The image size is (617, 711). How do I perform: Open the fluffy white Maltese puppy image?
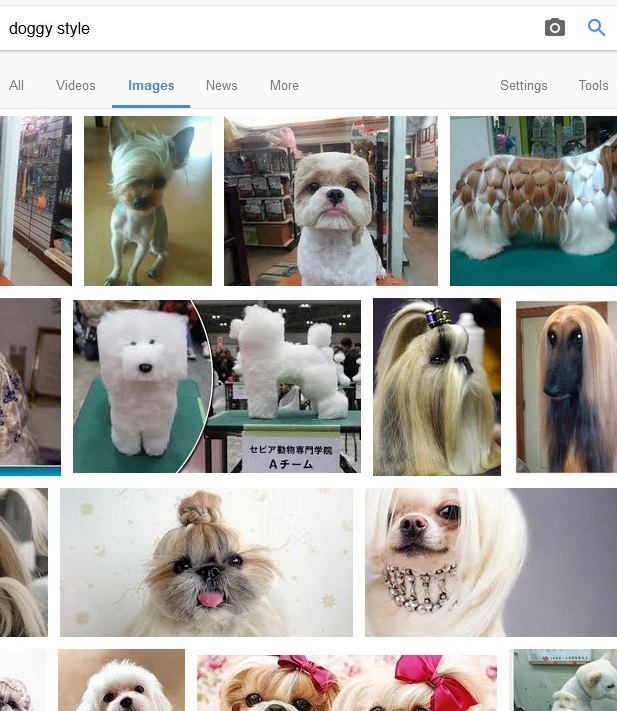point(121,680)
